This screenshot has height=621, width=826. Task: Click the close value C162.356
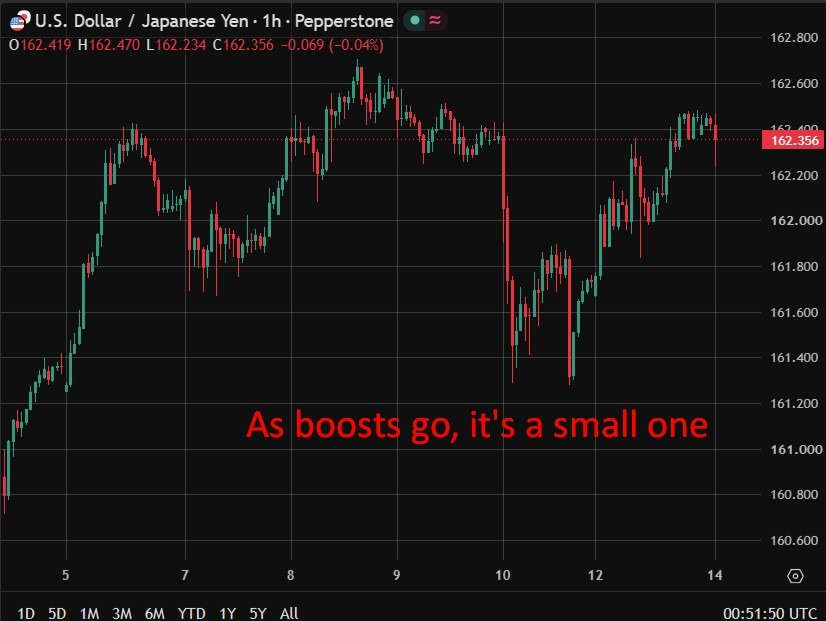pyautogui.click(x=243, y=45)
